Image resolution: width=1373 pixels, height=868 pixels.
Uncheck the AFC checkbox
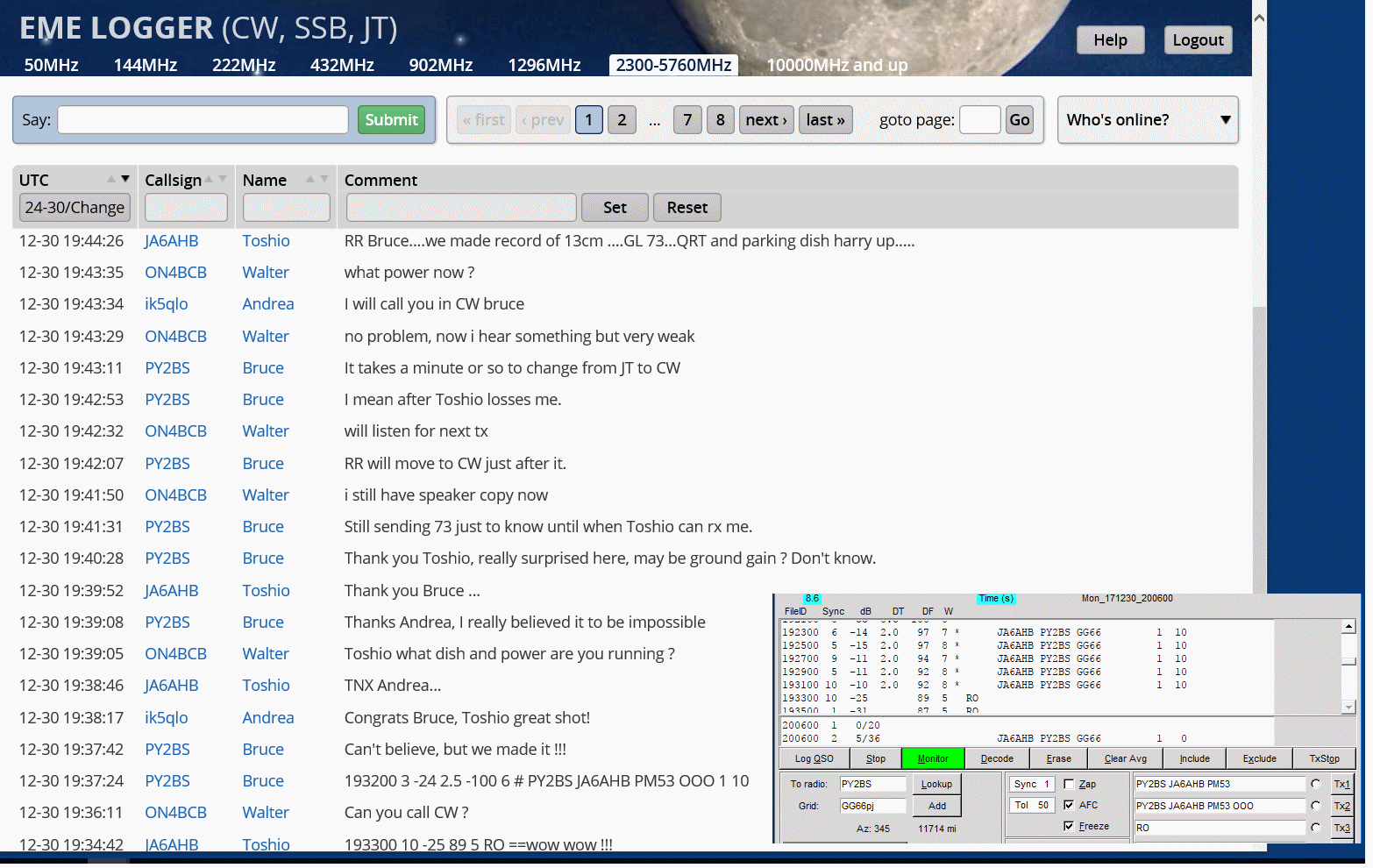[x=1069, y=806]
